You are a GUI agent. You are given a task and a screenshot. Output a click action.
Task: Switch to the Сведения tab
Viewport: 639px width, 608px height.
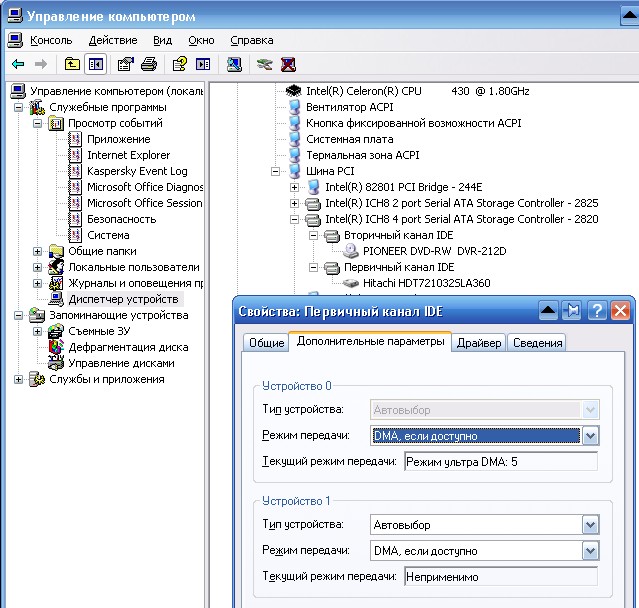coord(537,343)
